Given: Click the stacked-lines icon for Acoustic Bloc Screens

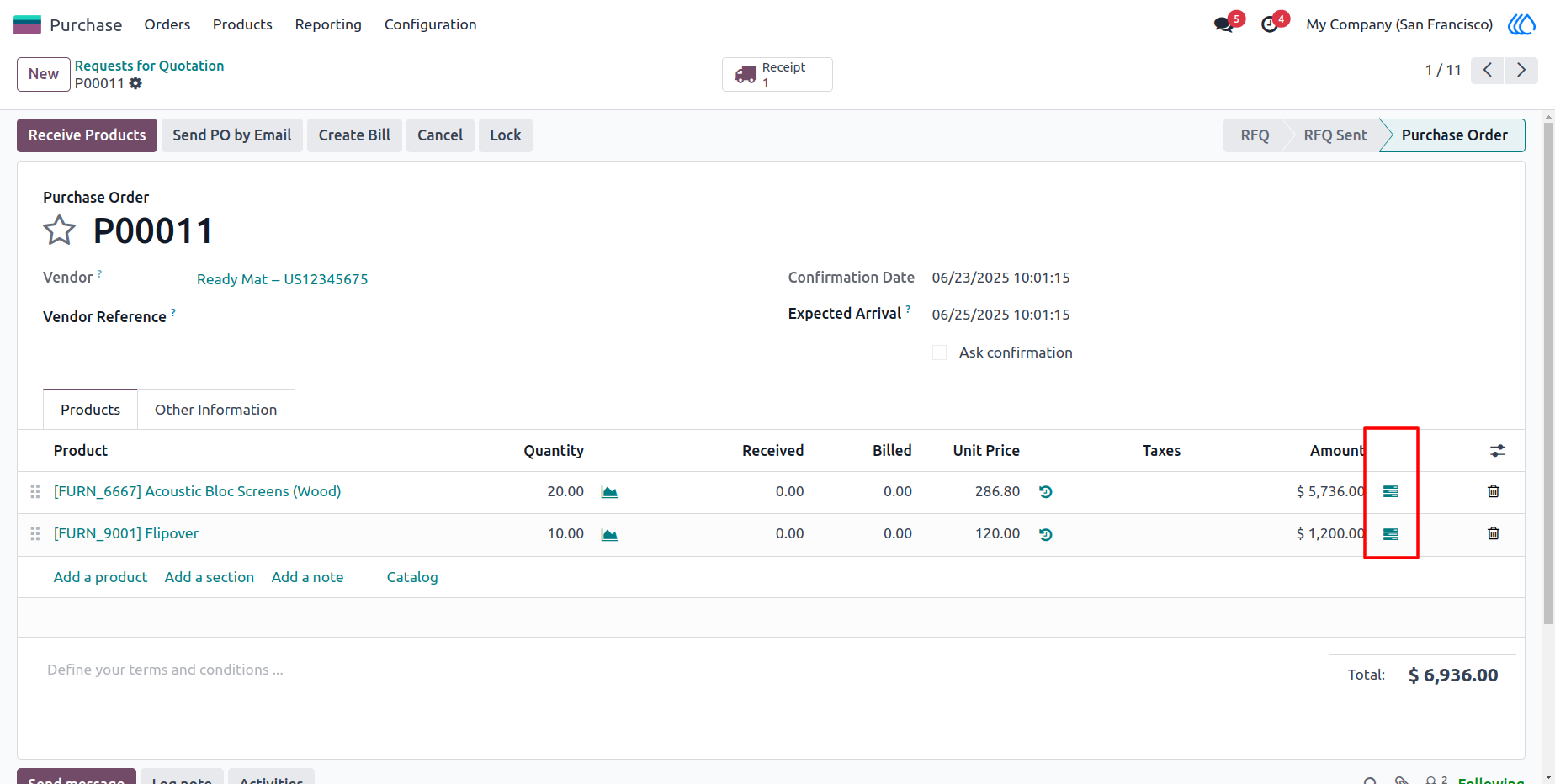Looking at the screenshot, I should click(x=1391, y=491).
